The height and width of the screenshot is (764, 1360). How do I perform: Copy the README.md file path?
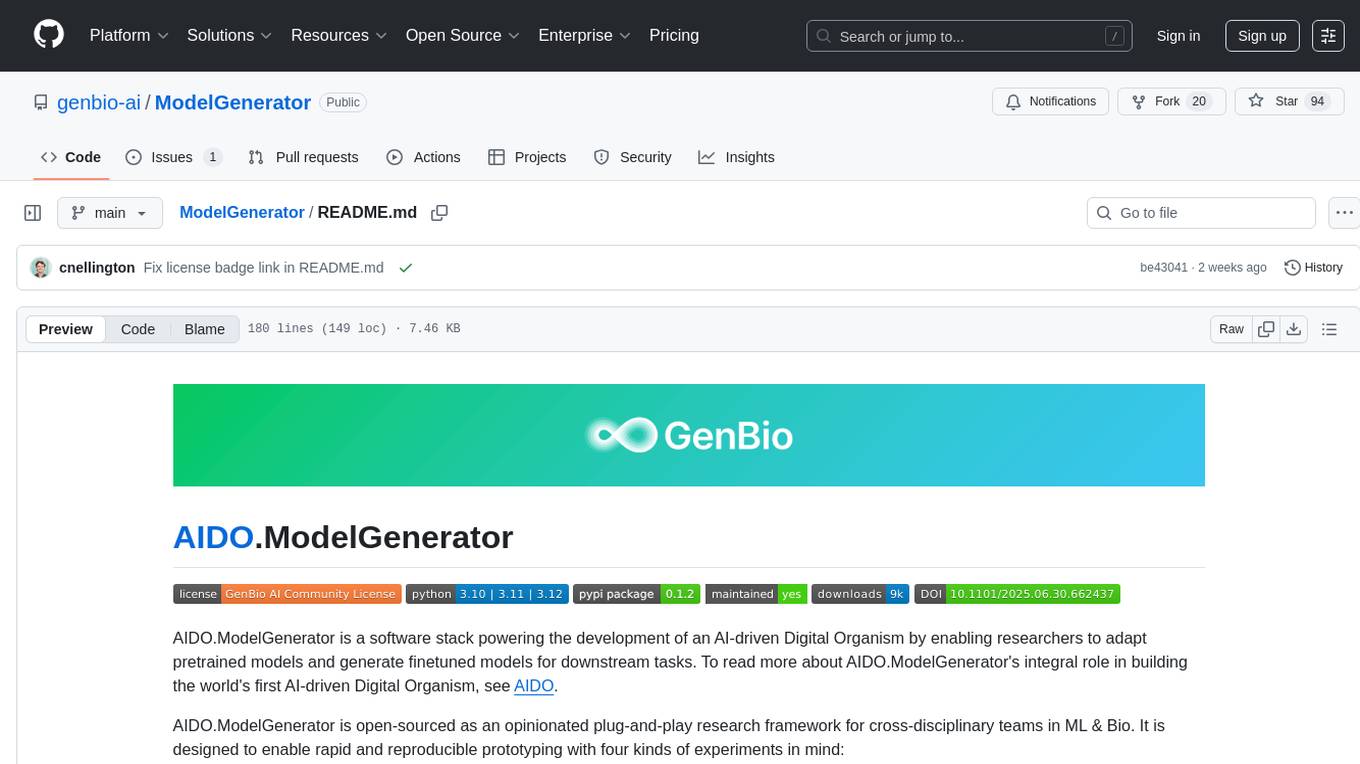pyautogui.click(x=439, y=213)
